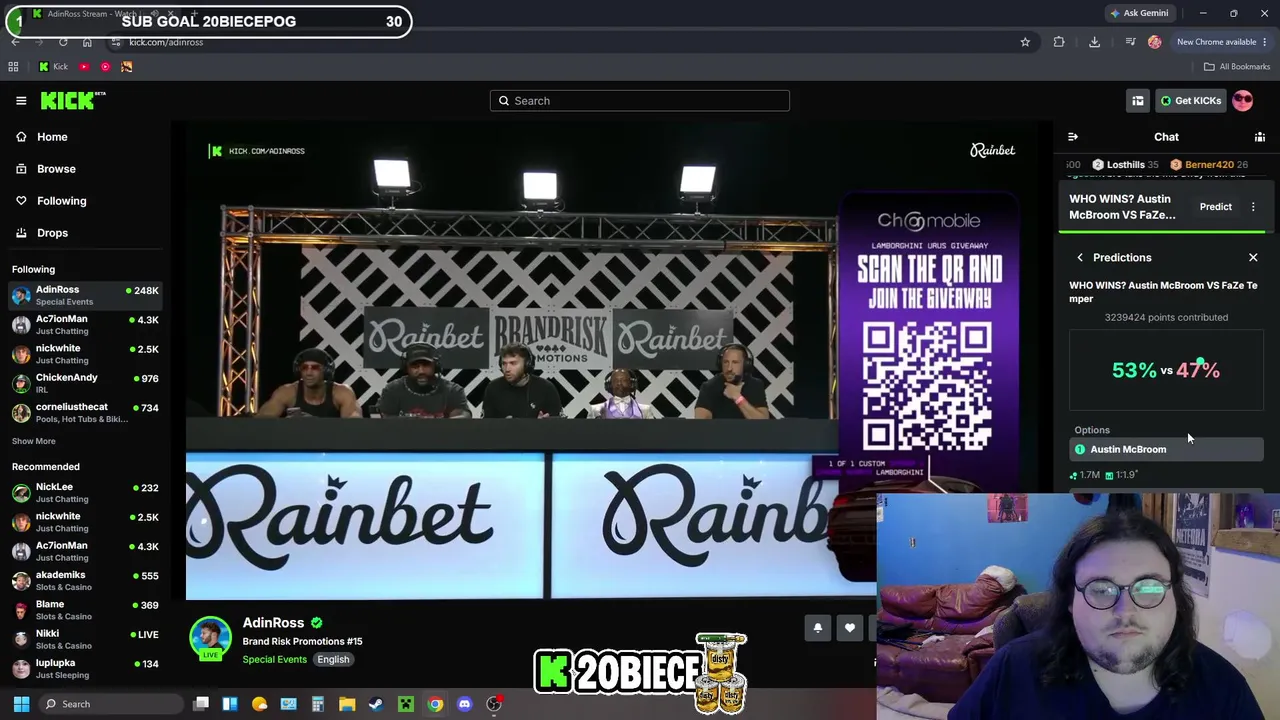Open Chrome media controls

(1130, 42)
